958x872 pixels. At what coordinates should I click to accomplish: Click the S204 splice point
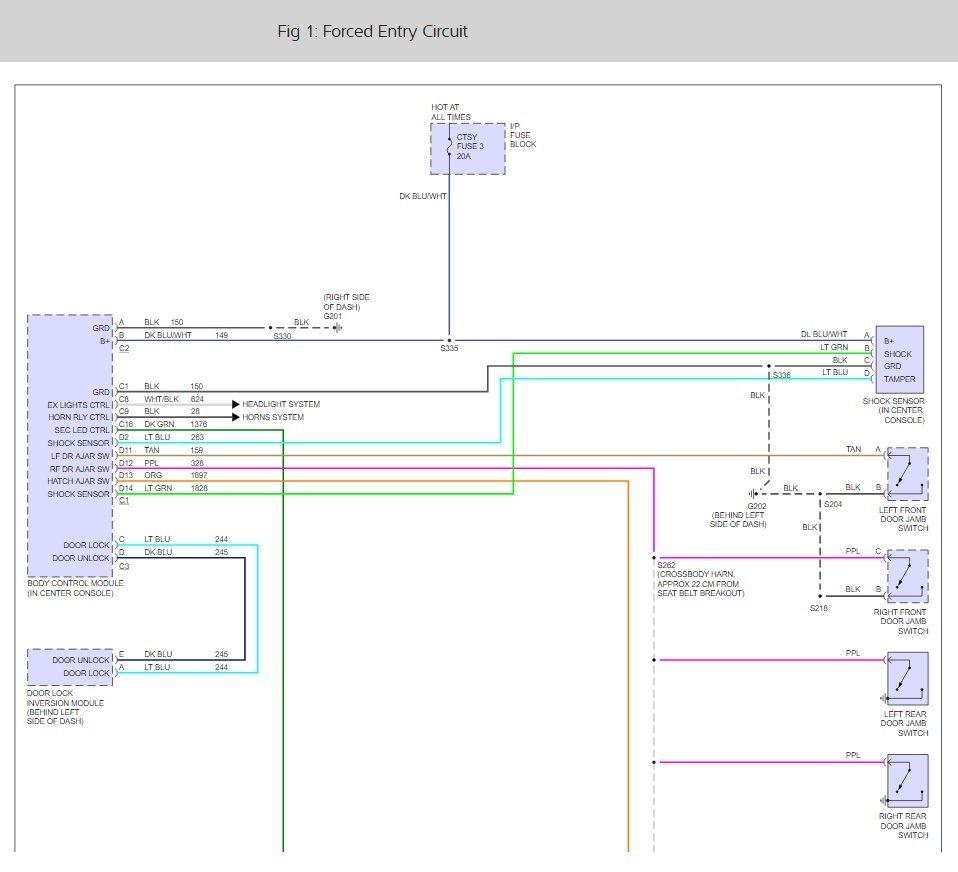[x=820, y=494]
